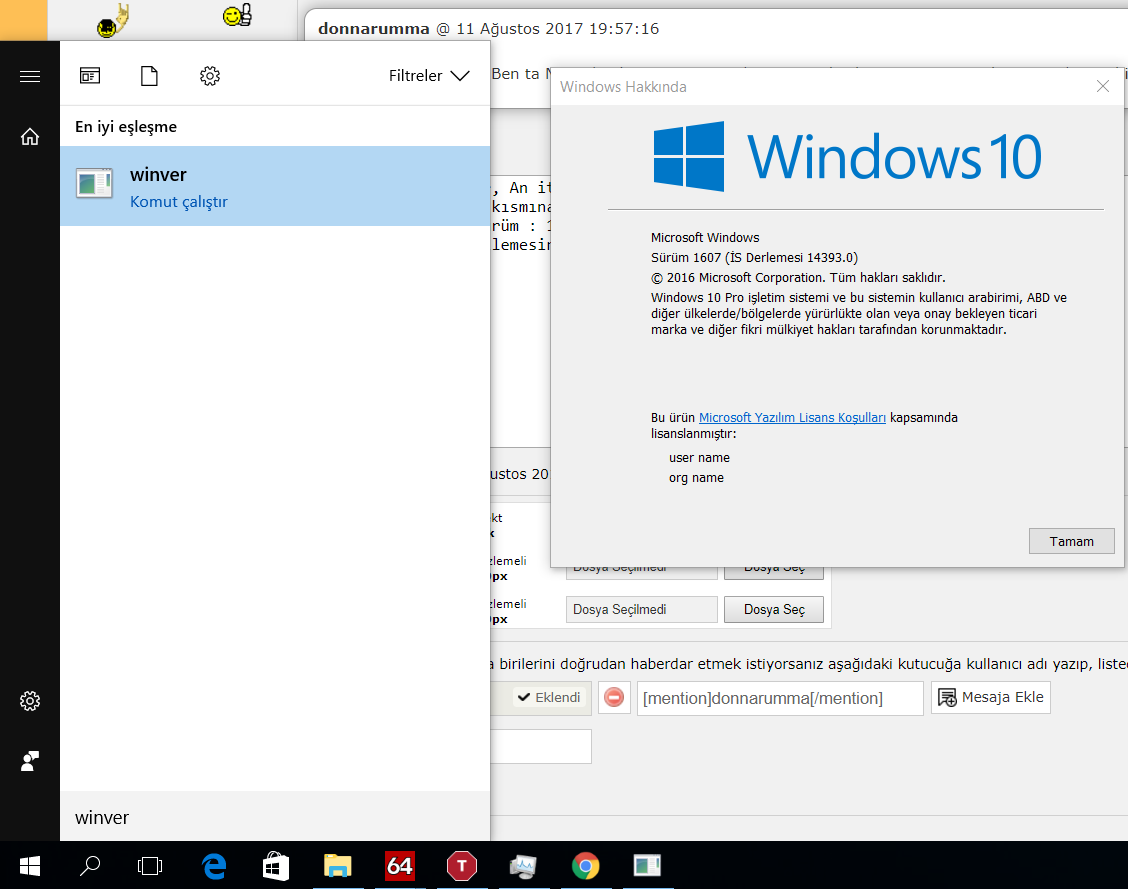Switch to Google Chrome on taskbar
This screenshot has height=889, width=1128.
(x=585, y=866)
